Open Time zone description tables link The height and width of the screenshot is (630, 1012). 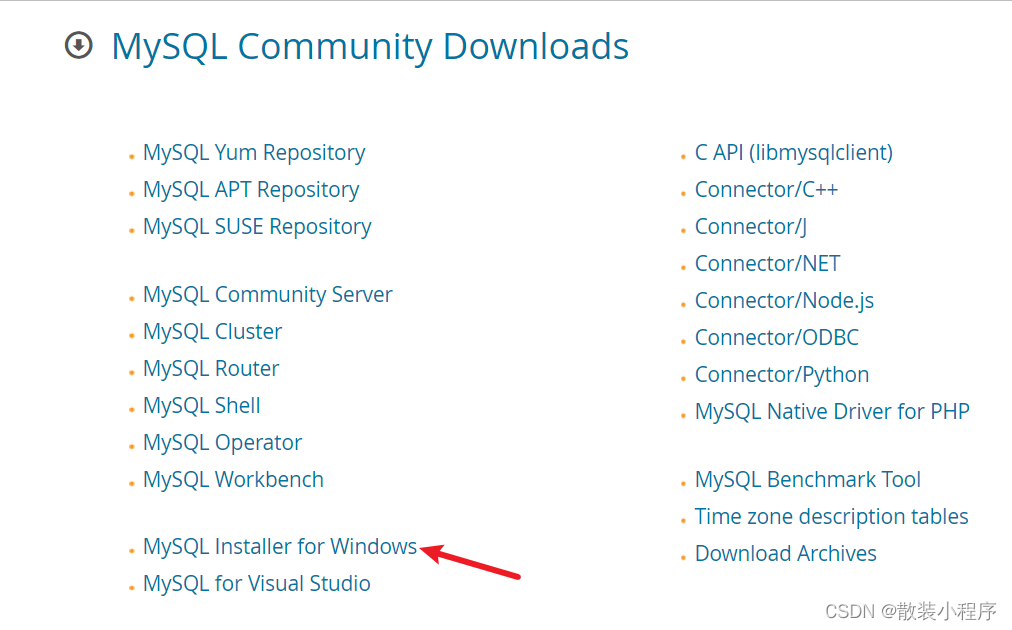point(832,516)
